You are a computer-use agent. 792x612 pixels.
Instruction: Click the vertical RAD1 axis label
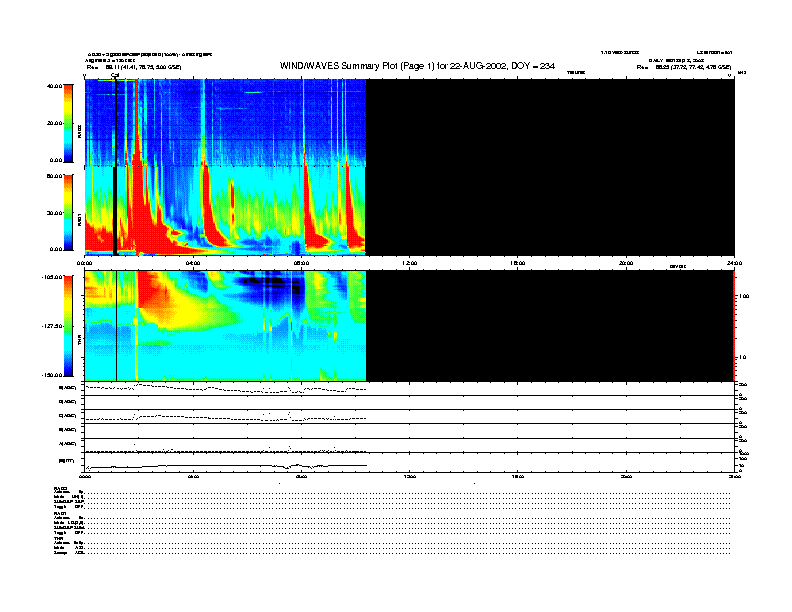79,219
